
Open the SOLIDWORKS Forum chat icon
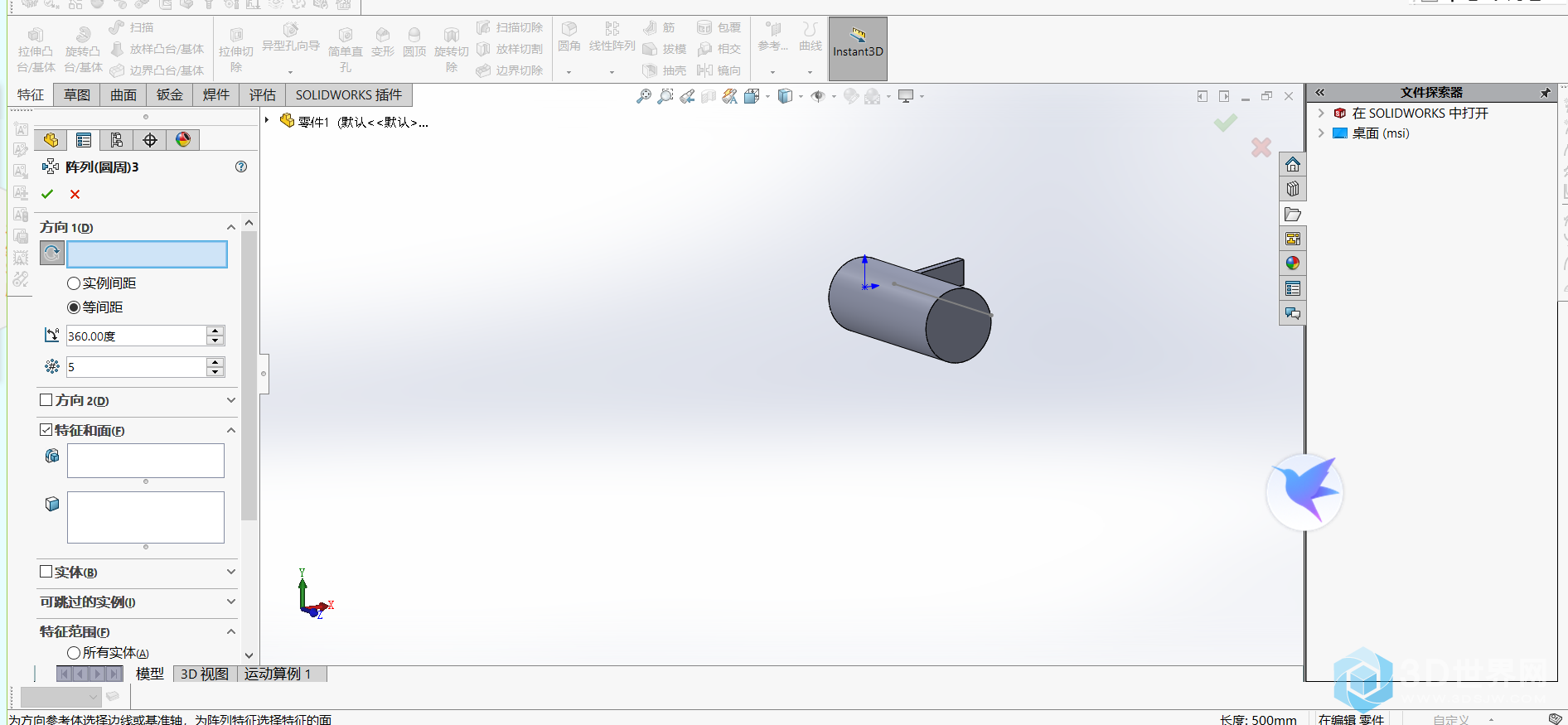point(1293,313)
